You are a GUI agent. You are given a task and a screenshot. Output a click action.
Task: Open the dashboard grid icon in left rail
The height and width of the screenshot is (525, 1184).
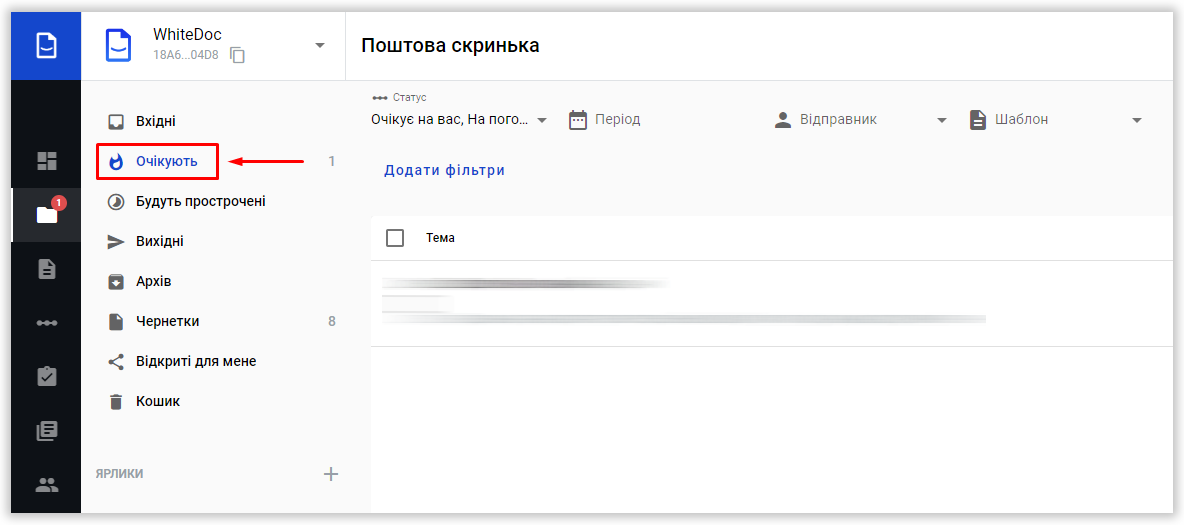[47, 161]
